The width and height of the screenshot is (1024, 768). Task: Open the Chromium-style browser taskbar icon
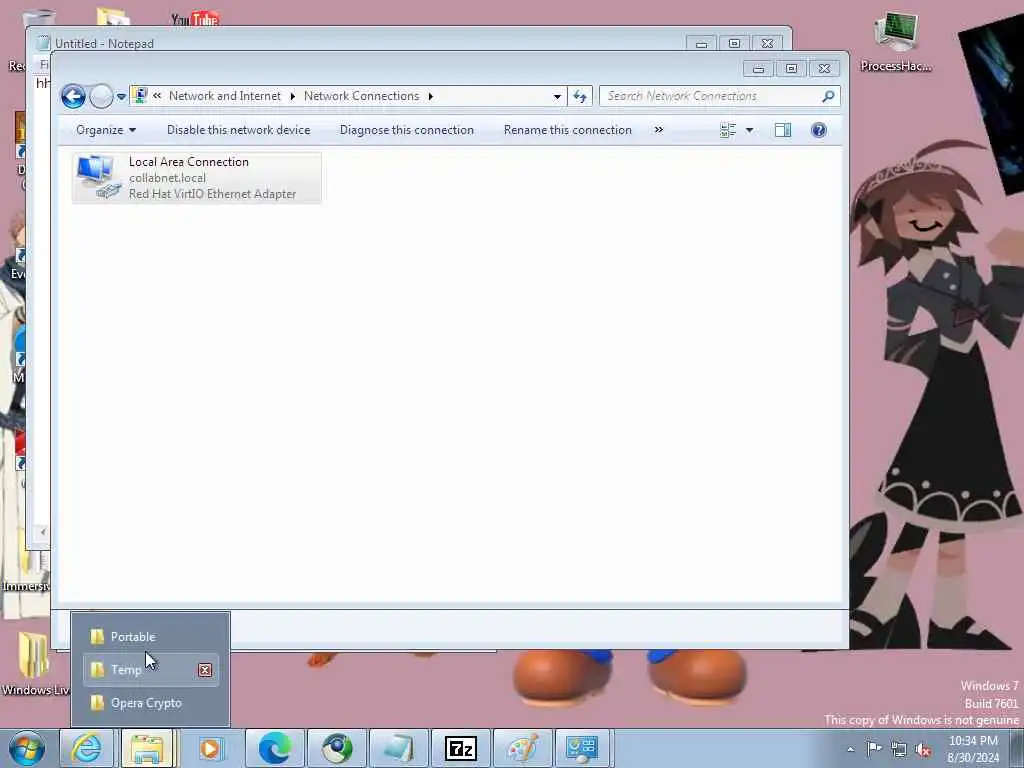[336, 748]
